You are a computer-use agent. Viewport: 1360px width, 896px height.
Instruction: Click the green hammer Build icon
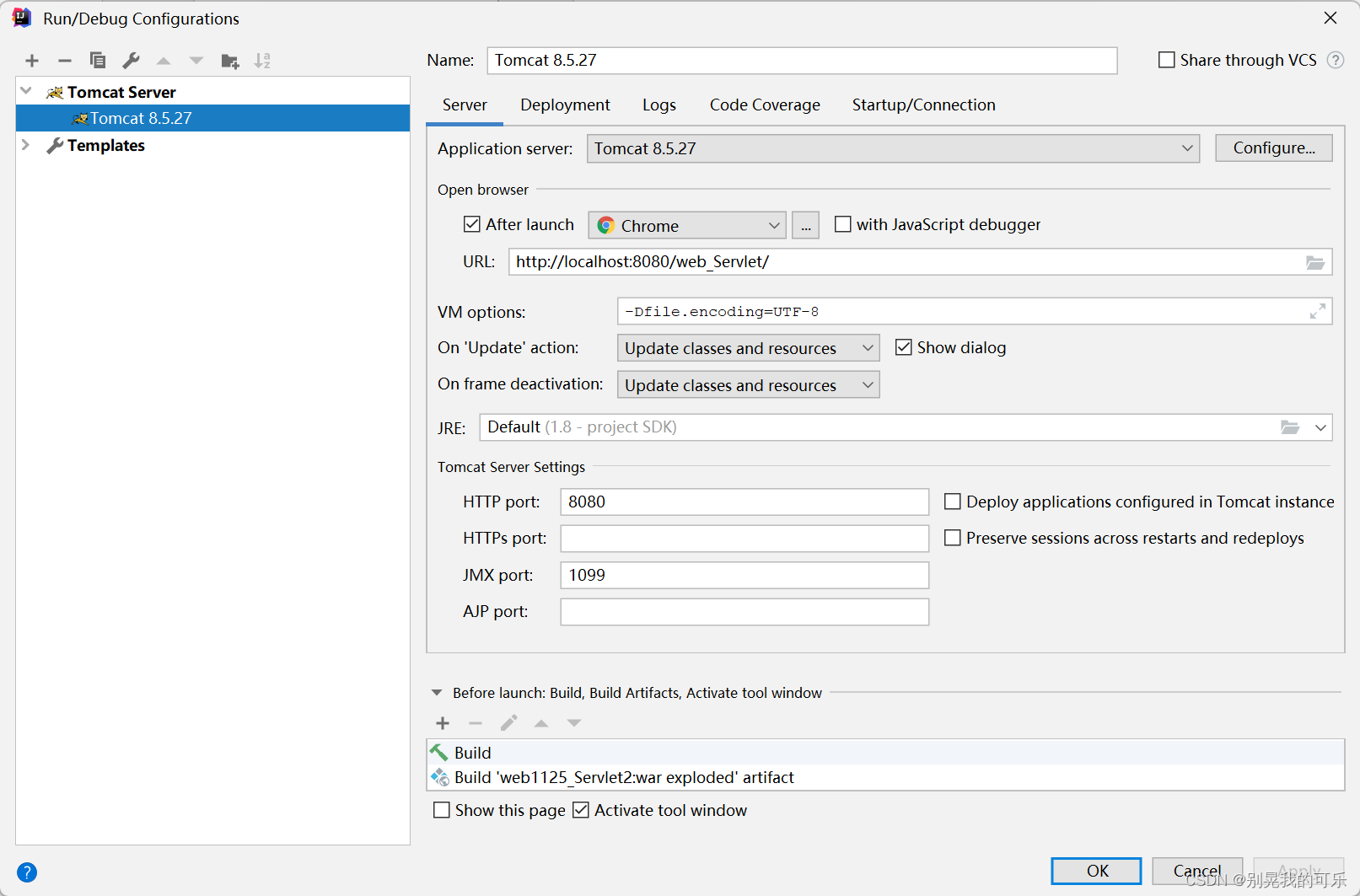tap(439, 752)
